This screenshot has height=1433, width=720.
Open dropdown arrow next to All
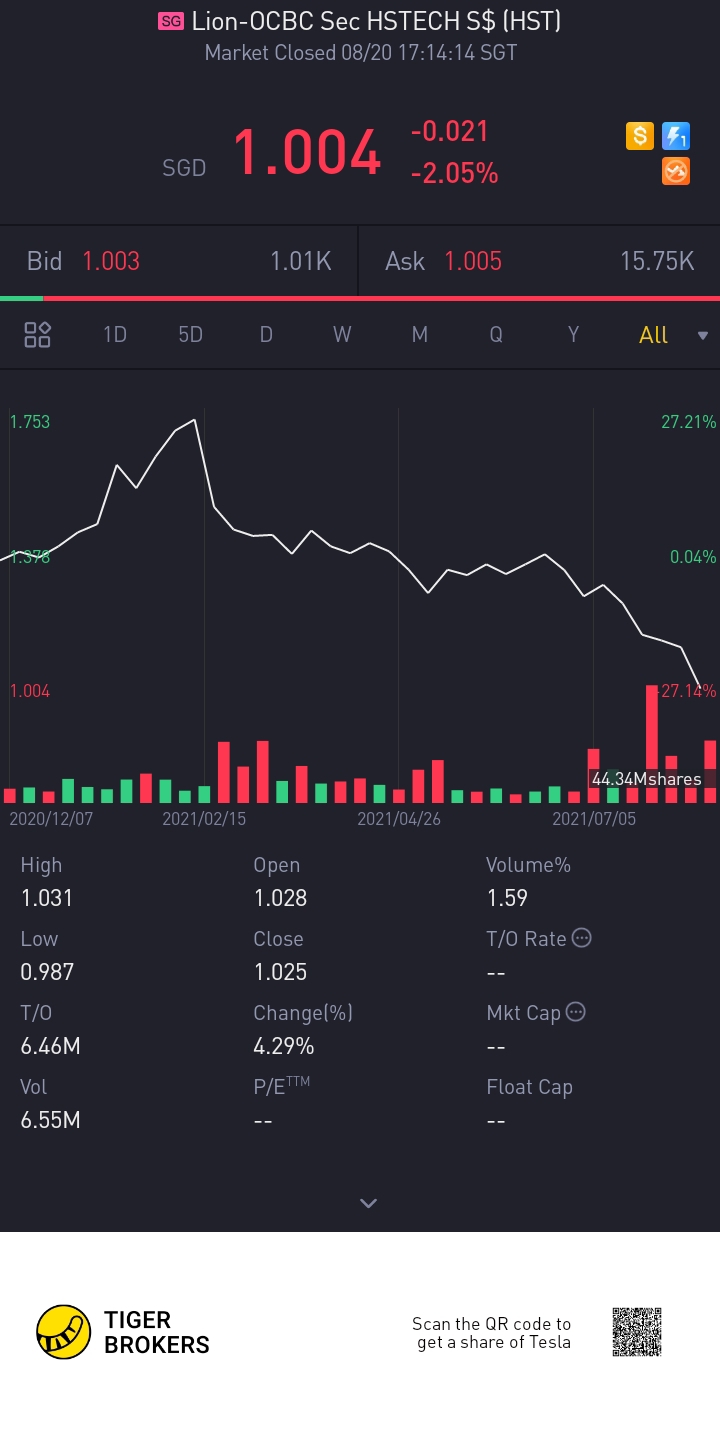click(x=702, y=336)
